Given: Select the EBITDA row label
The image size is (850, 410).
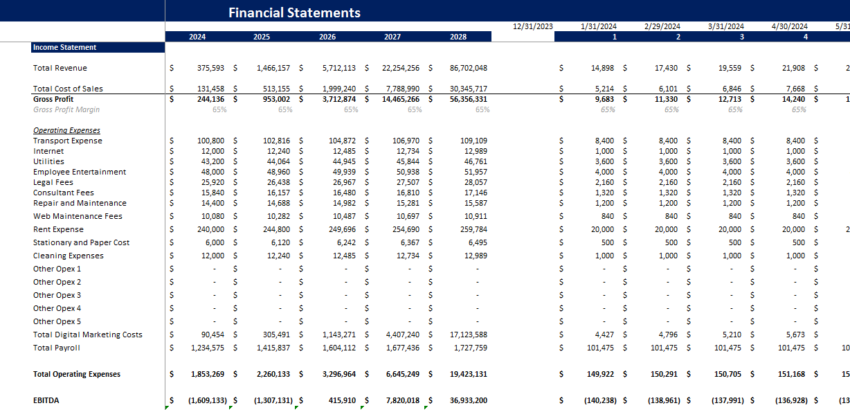Looking at the screenshot, I should (46, 401).
